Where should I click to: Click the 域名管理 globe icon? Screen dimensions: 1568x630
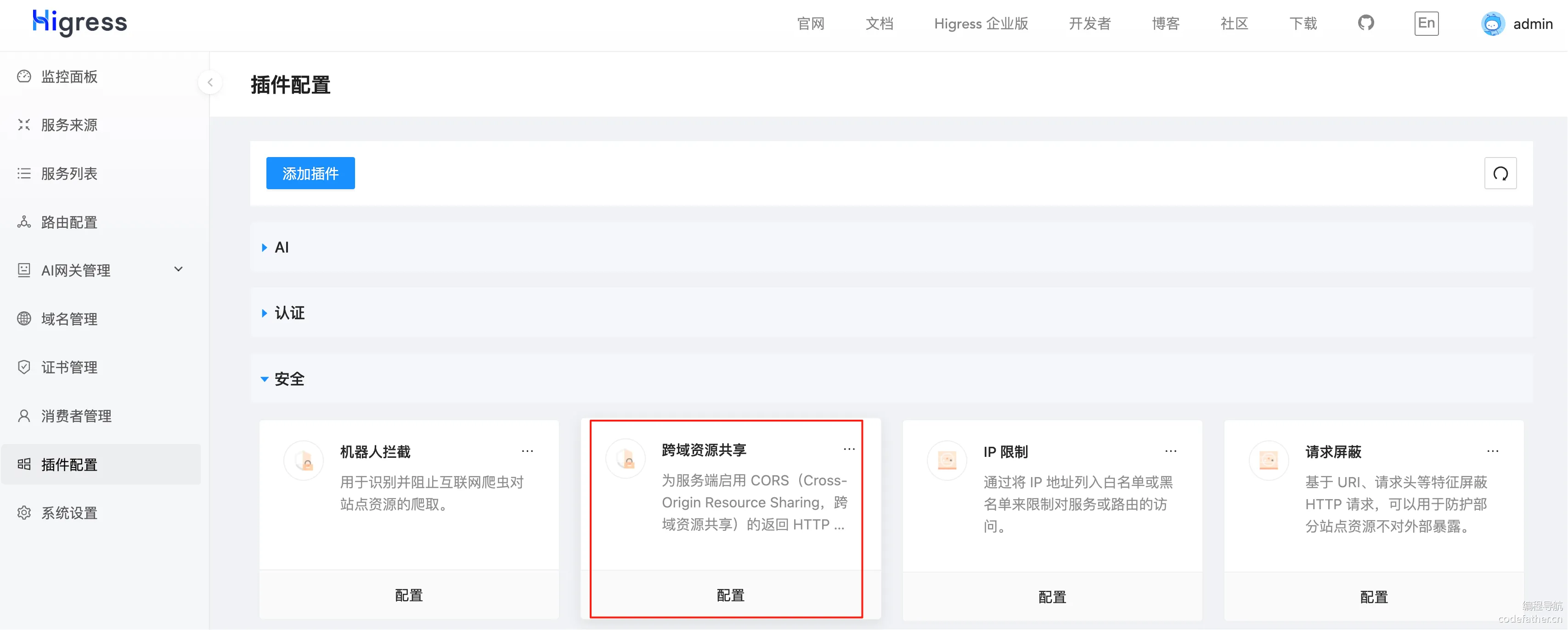coord(24,319)
